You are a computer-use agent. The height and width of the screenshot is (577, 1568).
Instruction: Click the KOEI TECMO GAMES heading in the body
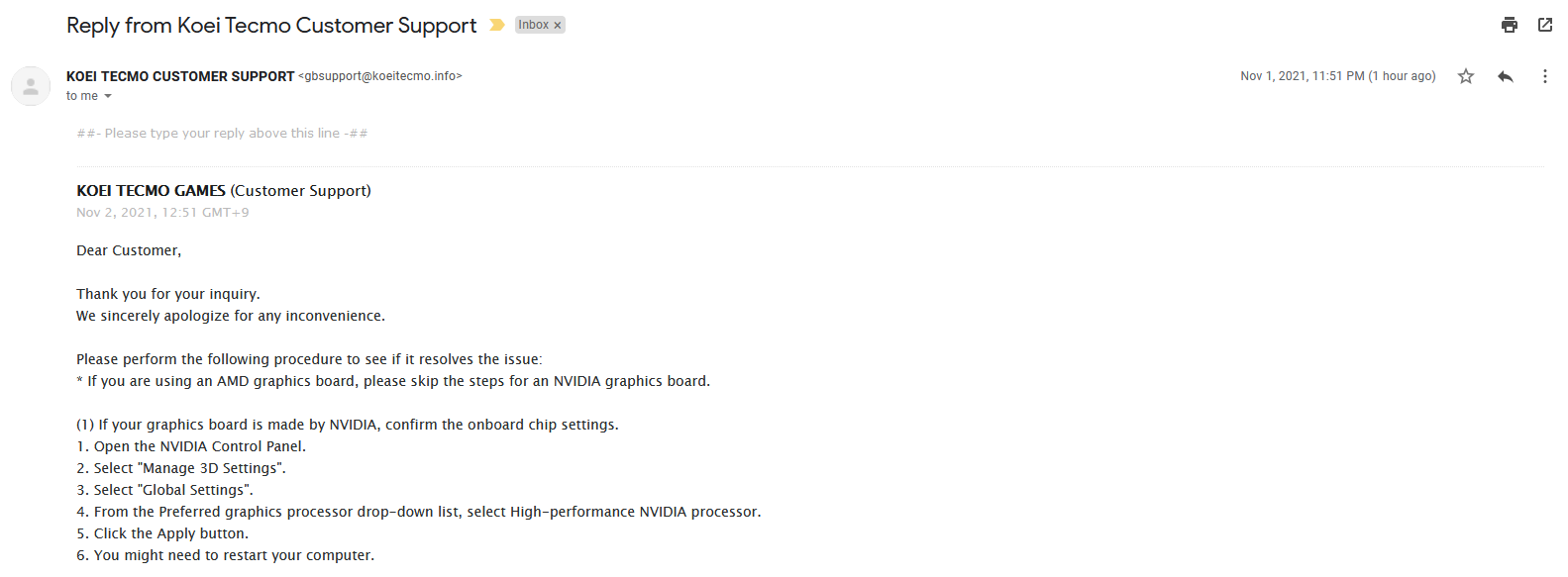tap(151, 191)
